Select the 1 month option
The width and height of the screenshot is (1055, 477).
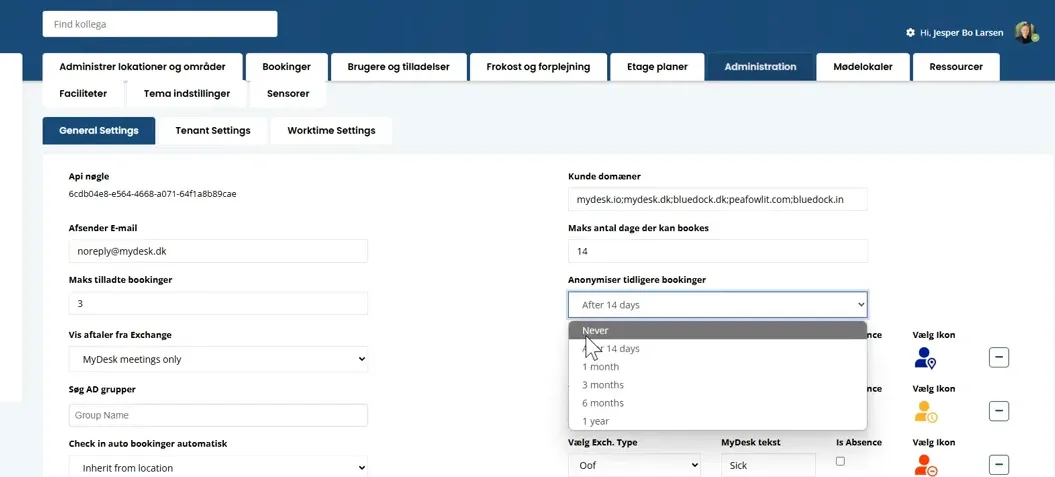[718, 367]
